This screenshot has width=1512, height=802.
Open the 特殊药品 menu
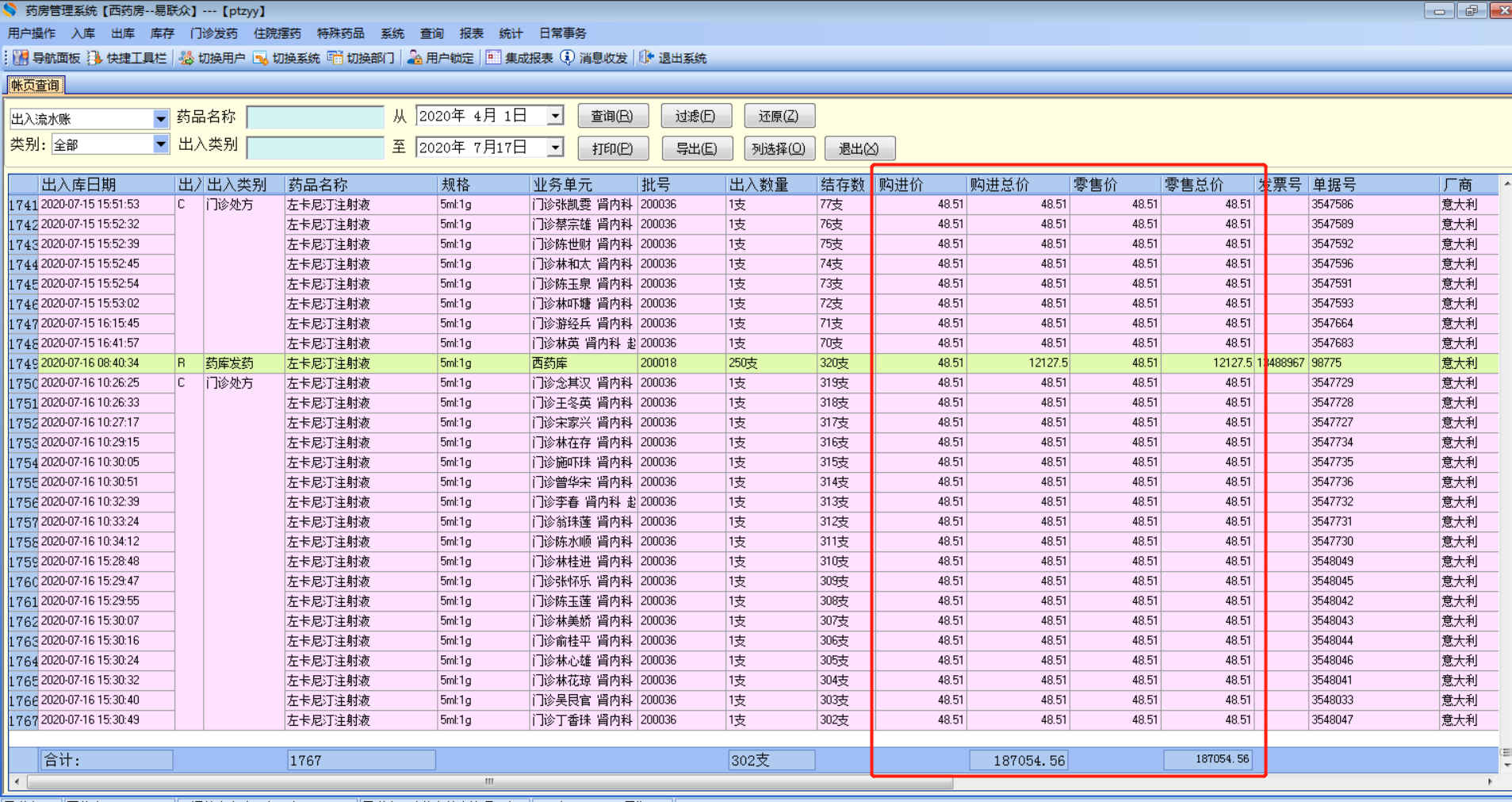click(x=341, y=33)
